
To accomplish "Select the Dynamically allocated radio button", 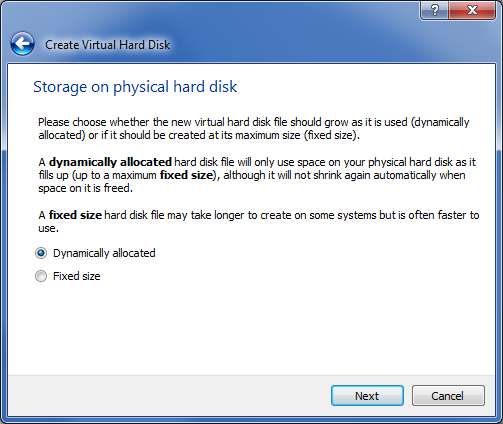I will click(x=41, y=253).
